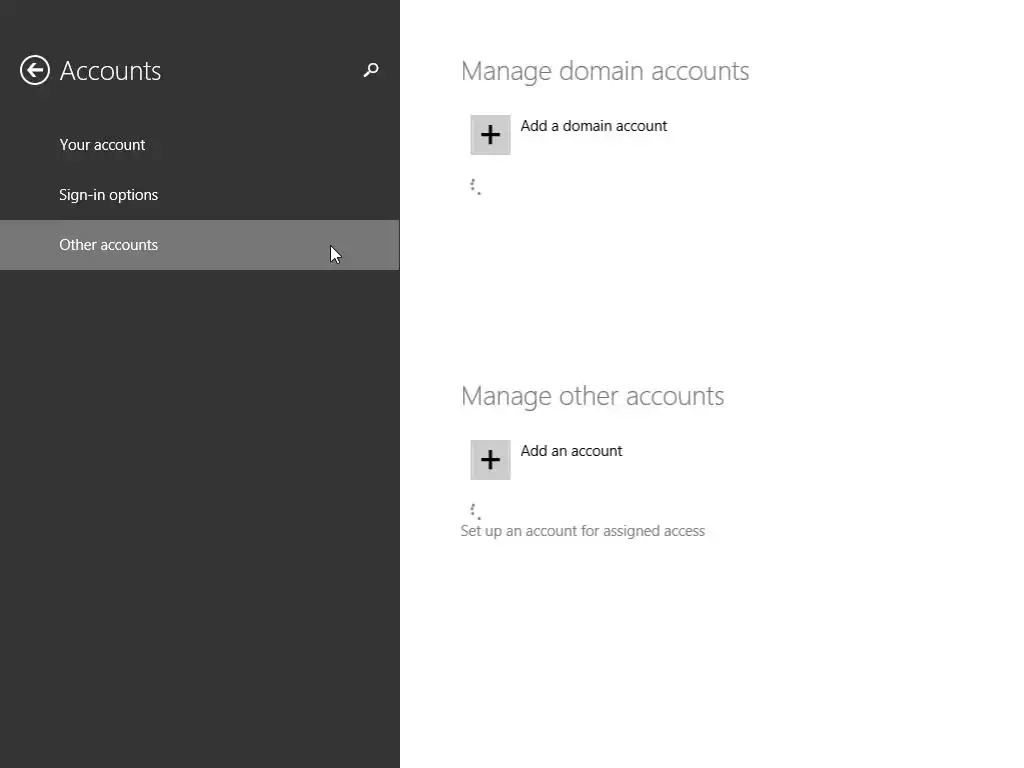The width and height of the screenshot is (1024, 768).
Task: Click the Manage domain accounts heading
Action: (605, 71)
